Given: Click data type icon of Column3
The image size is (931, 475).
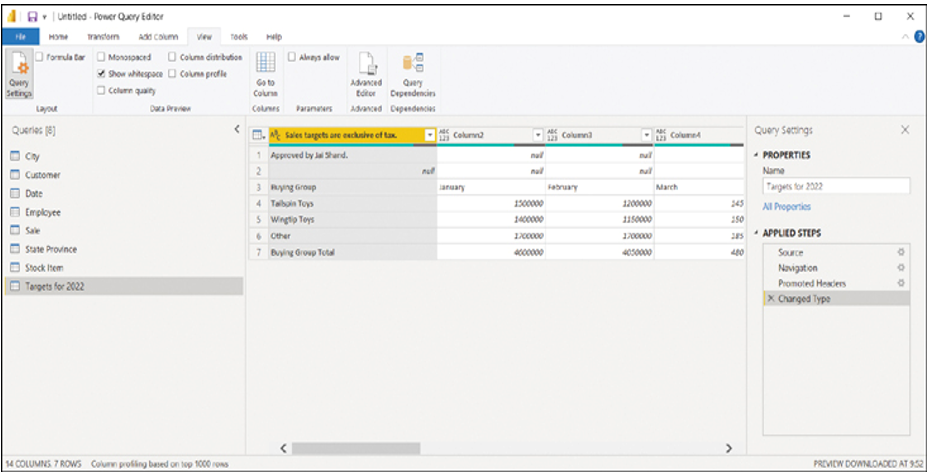Looking at the screenshot, I should point(553,135).
